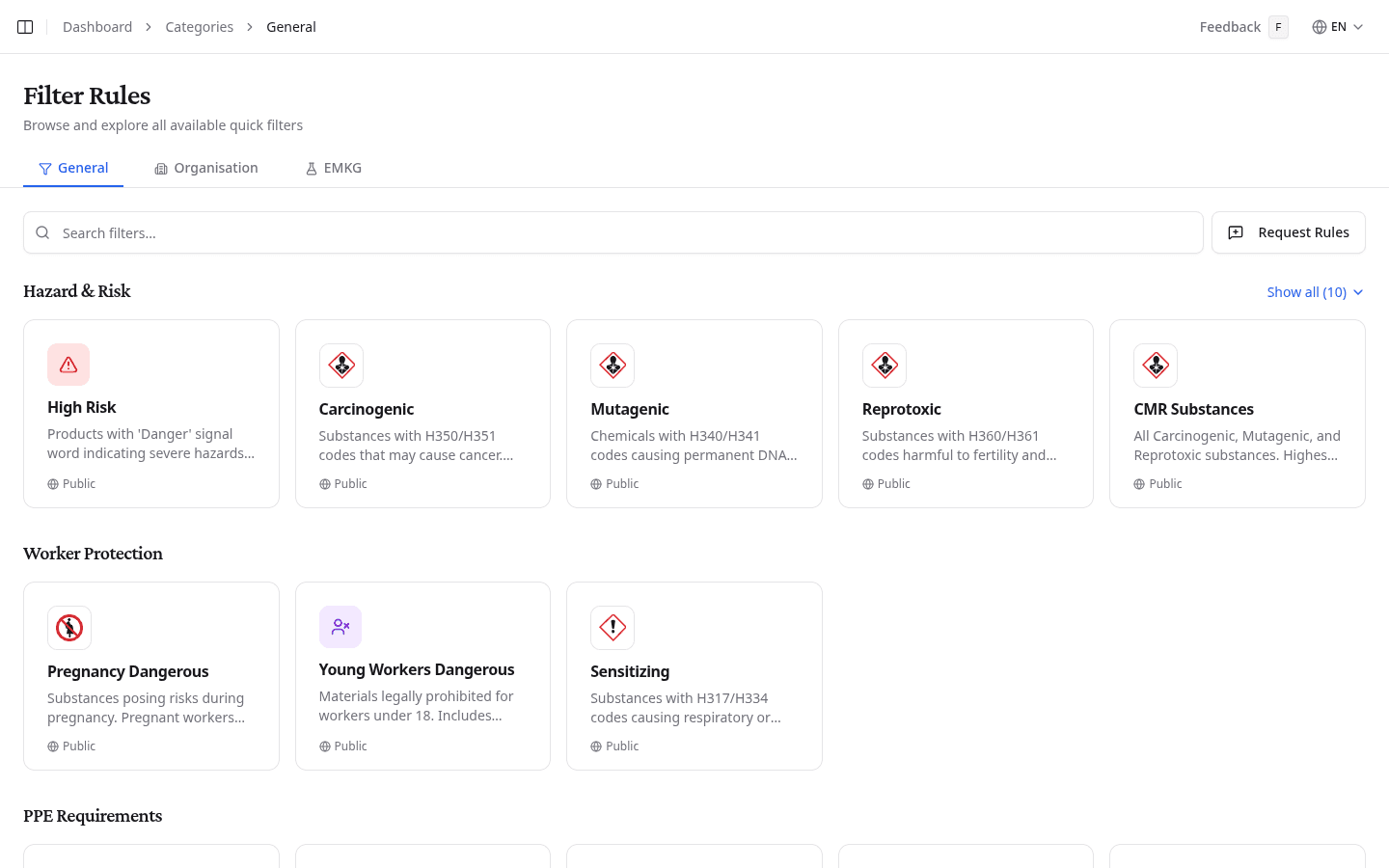Click the High Risk warning triangle icon
Viewport: 1389px width, 868px height.
(x=68, y=365)
